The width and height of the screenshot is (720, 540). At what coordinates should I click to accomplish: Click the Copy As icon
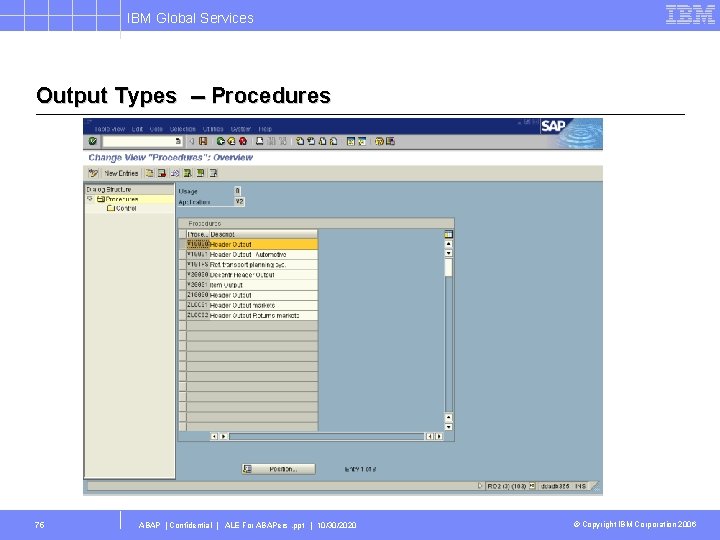[x=149, y=173]
